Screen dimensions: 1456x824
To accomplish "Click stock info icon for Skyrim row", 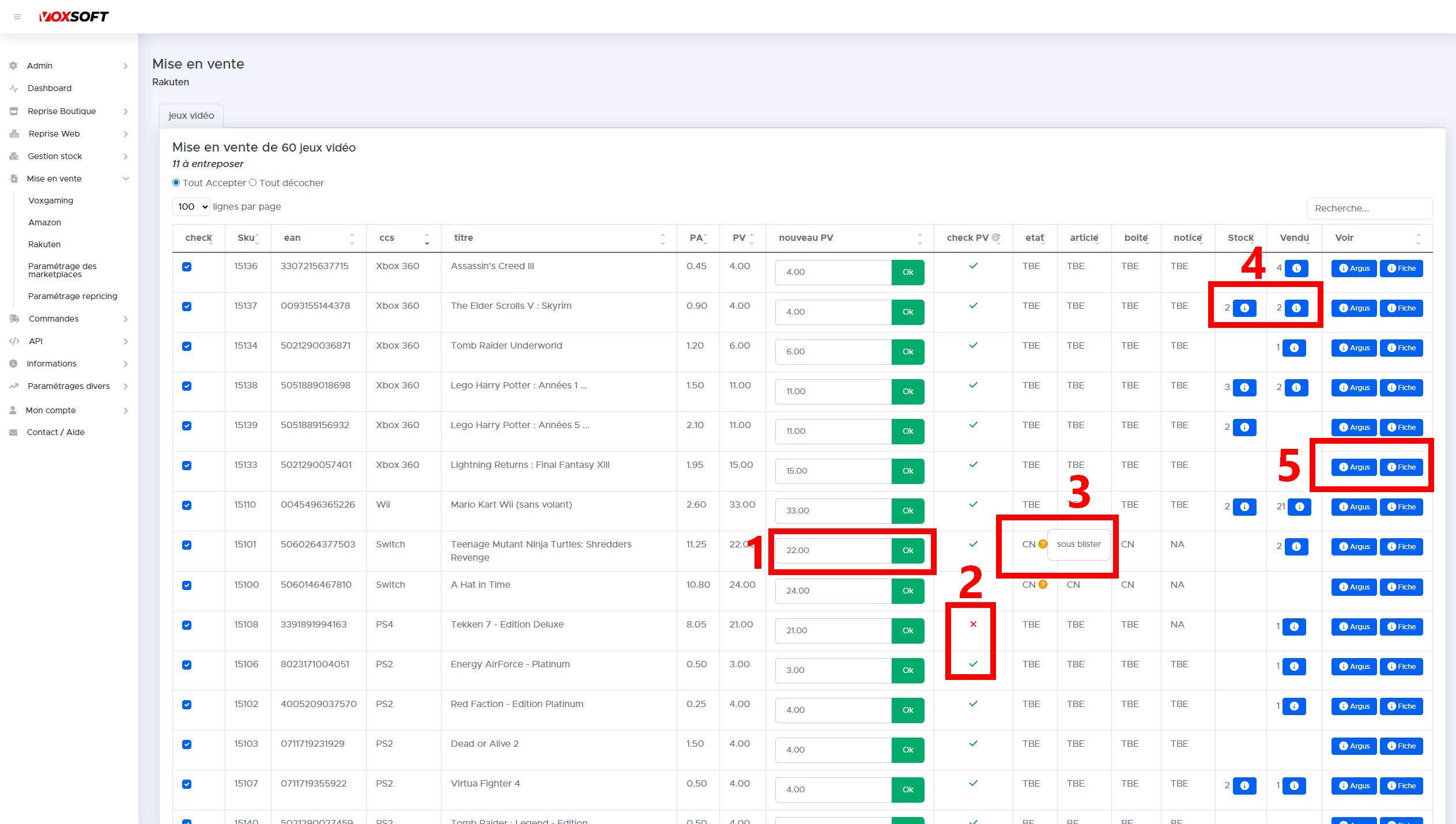I will [x=1244, y=308].
